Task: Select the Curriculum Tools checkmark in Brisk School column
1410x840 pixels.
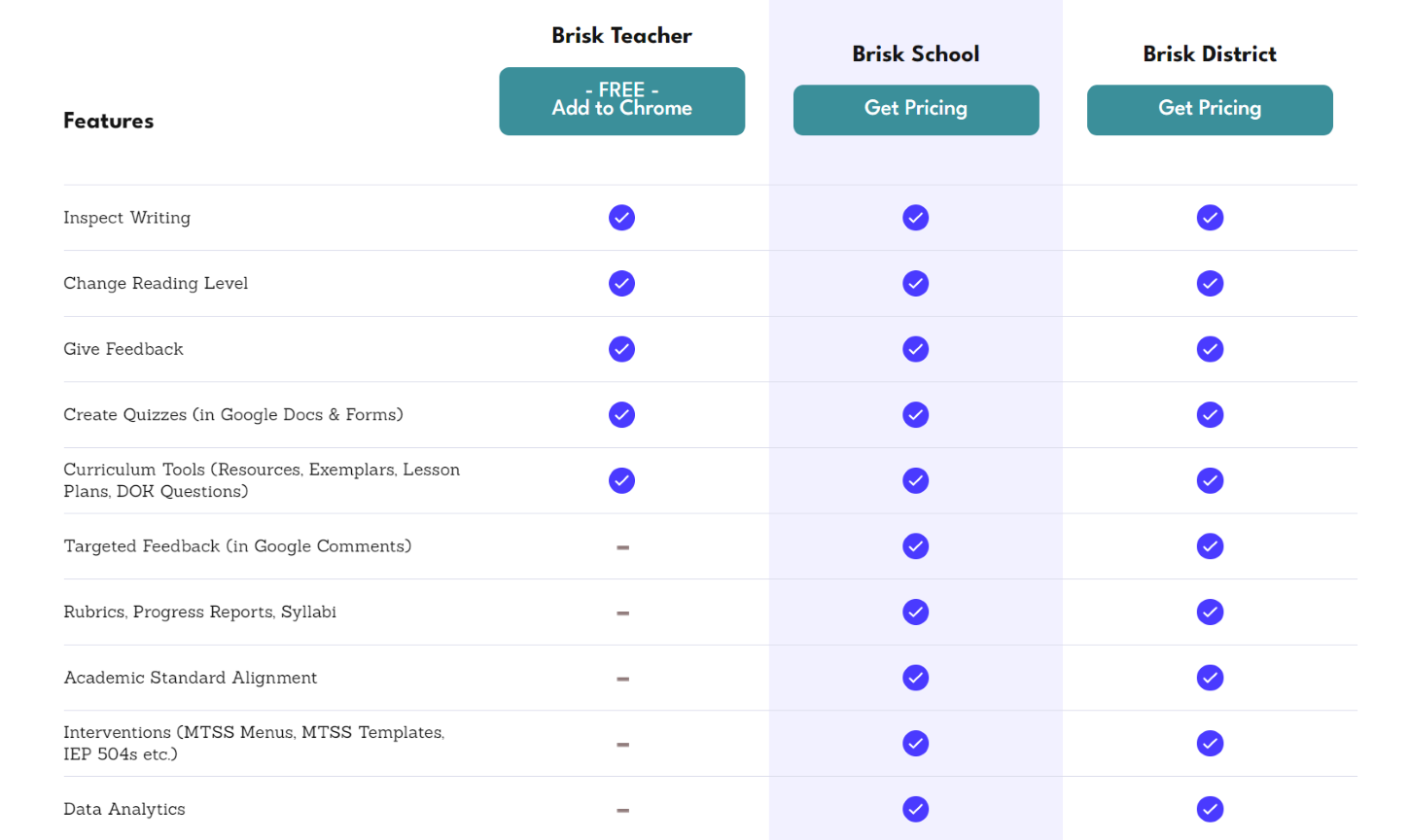Action: pyautogui.click(x=915, y=480)
